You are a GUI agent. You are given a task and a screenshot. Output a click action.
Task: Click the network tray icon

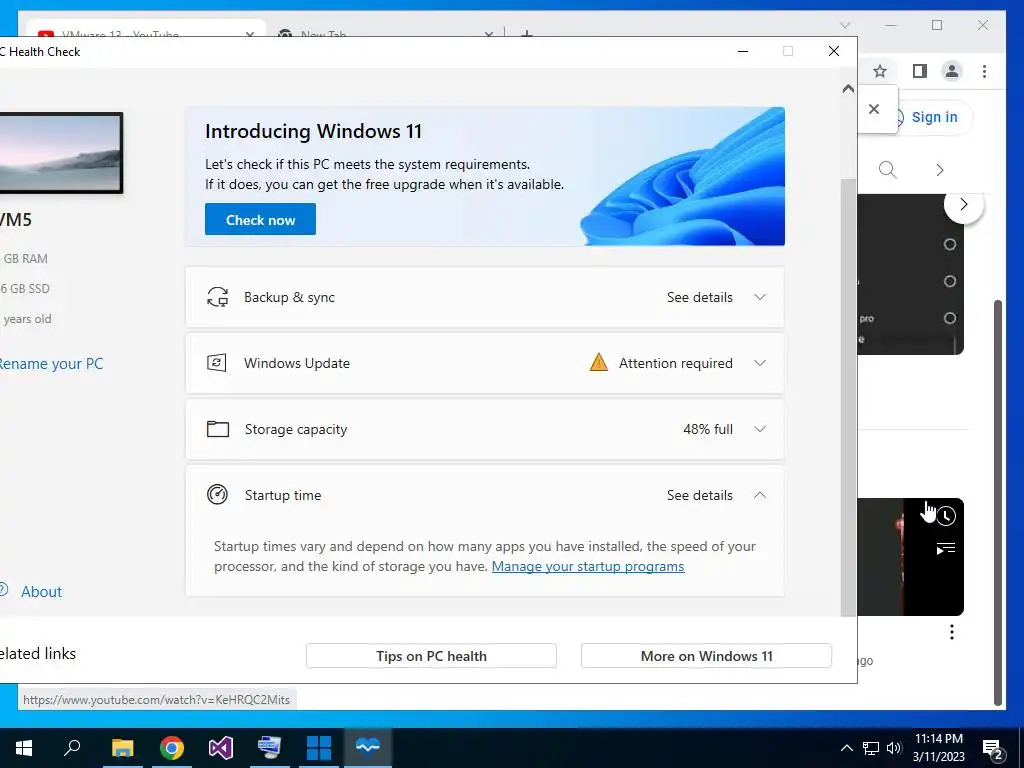coord(871,748)
